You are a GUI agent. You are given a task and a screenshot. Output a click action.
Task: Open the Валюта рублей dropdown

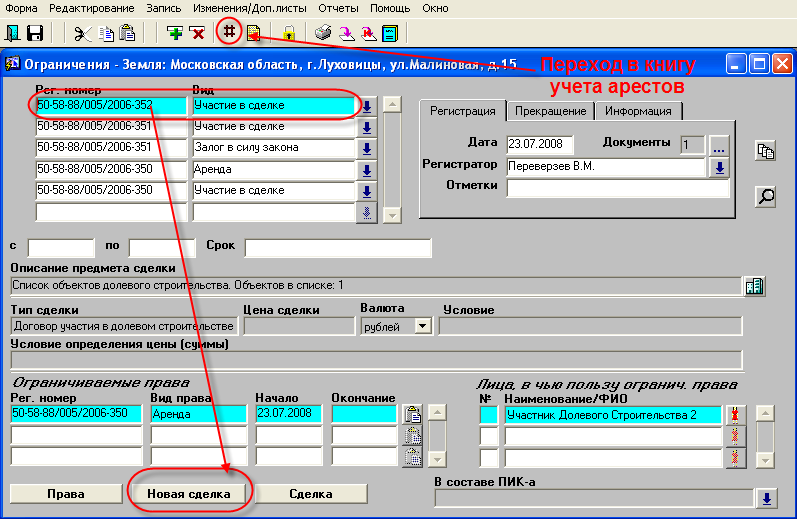pos(423,325)
